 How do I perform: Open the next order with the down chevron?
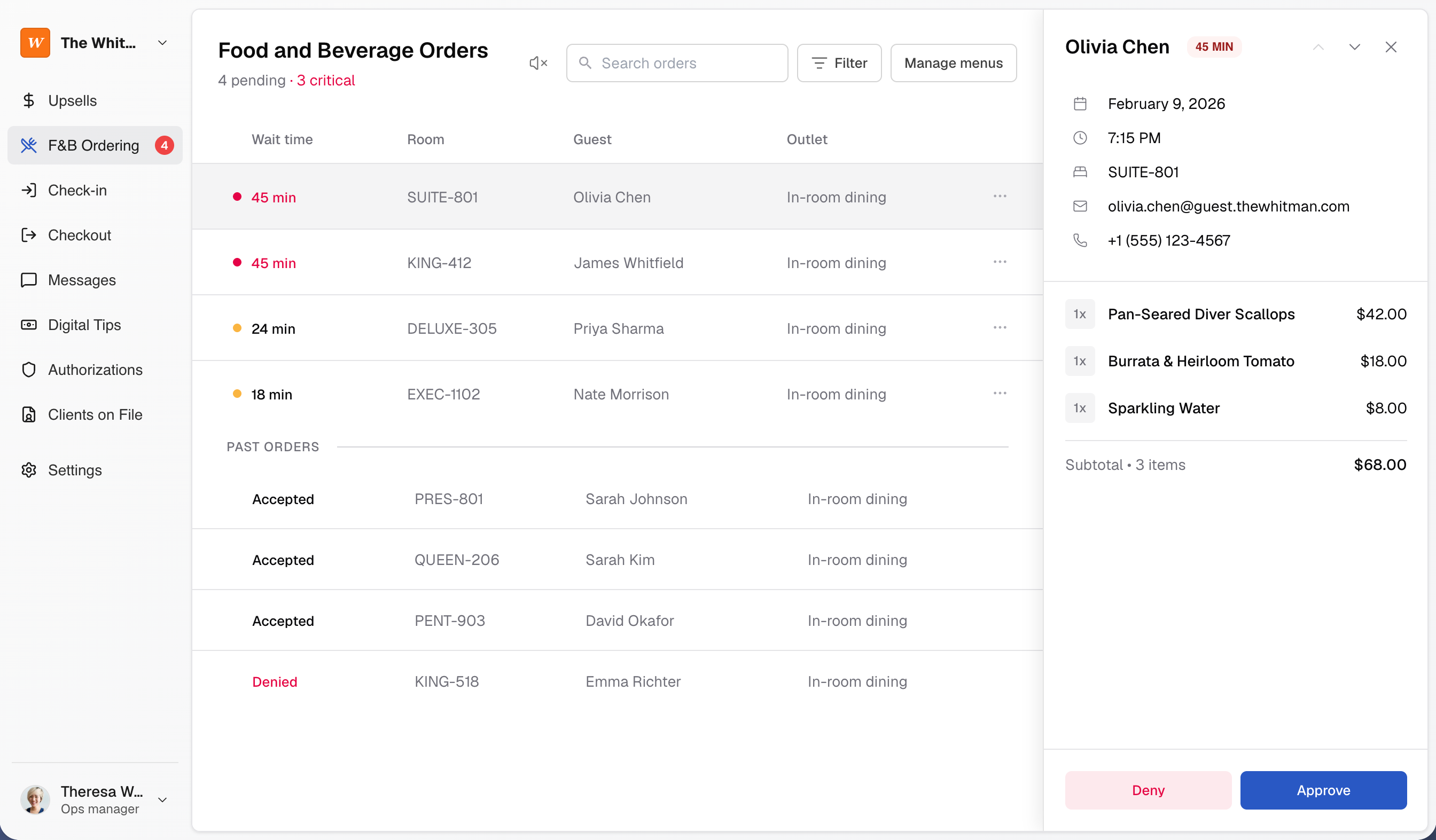click(1354, 46)
